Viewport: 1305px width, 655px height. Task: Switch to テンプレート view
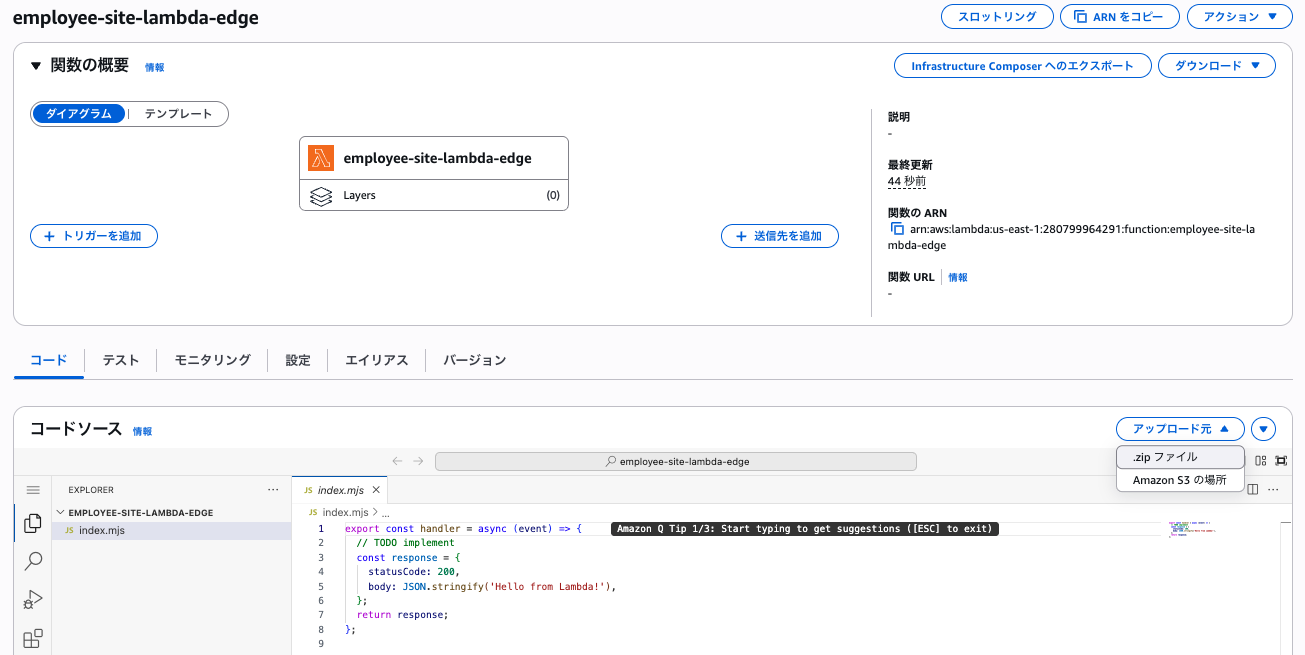[178, 114]
